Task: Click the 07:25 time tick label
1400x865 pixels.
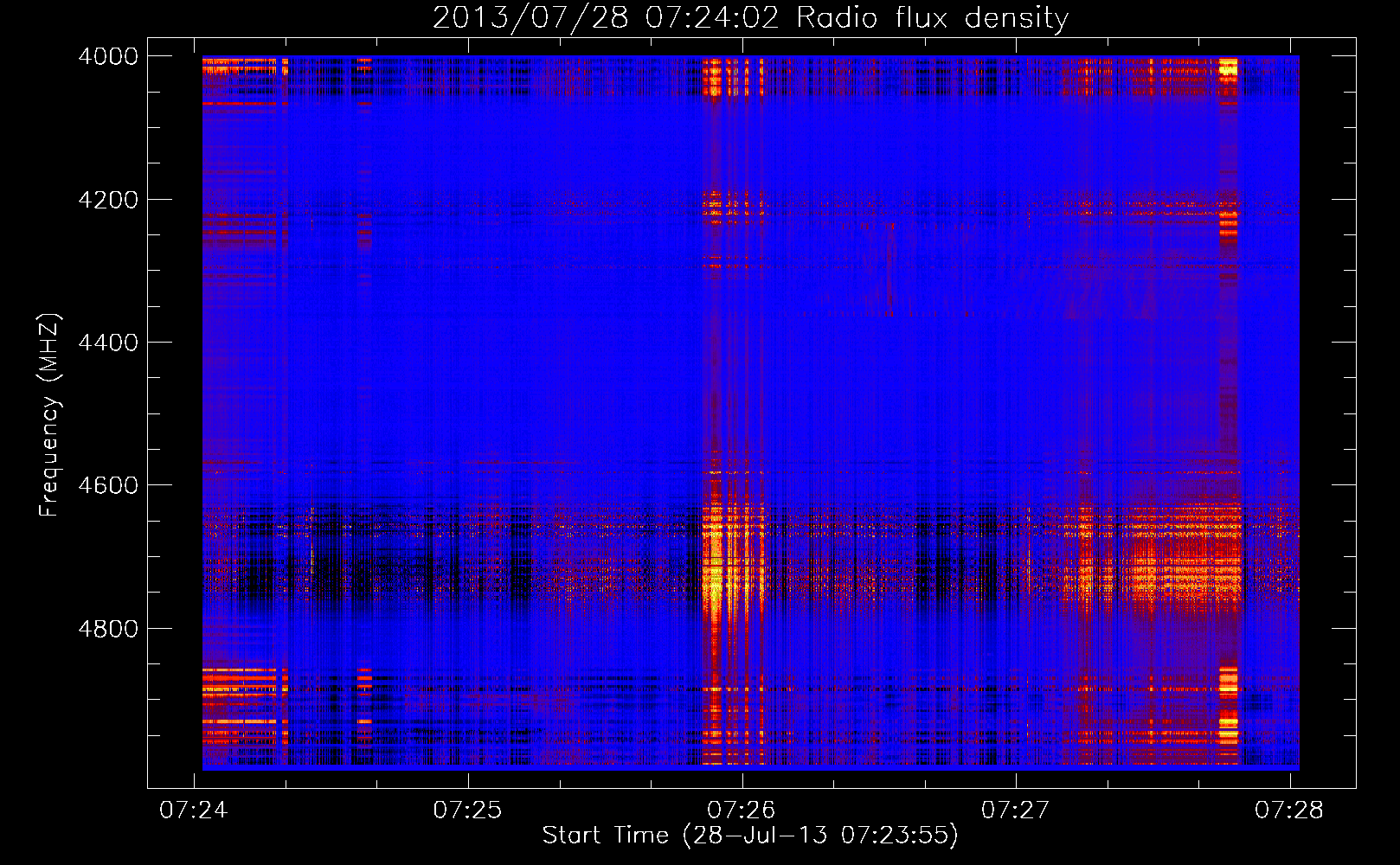Action: [467, 810]
